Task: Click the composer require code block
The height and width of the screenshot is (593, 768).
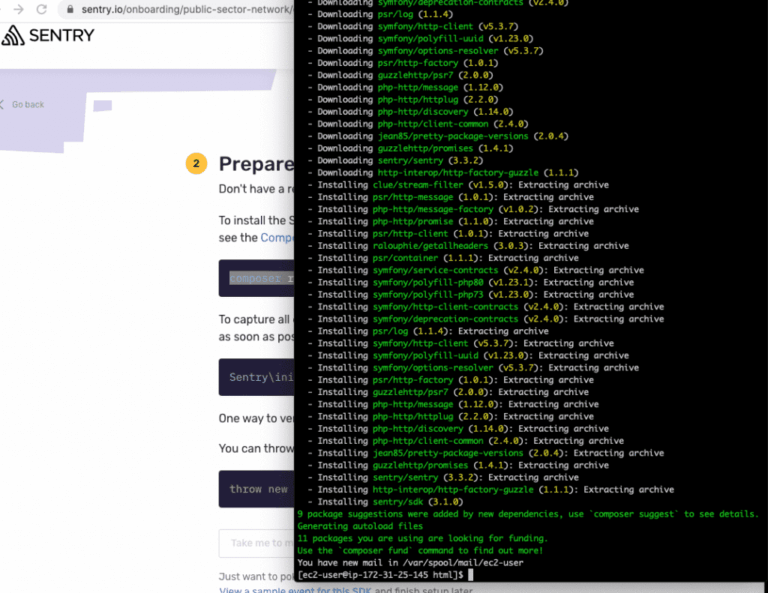Action: pyautogui.click(x=256, y=278)
